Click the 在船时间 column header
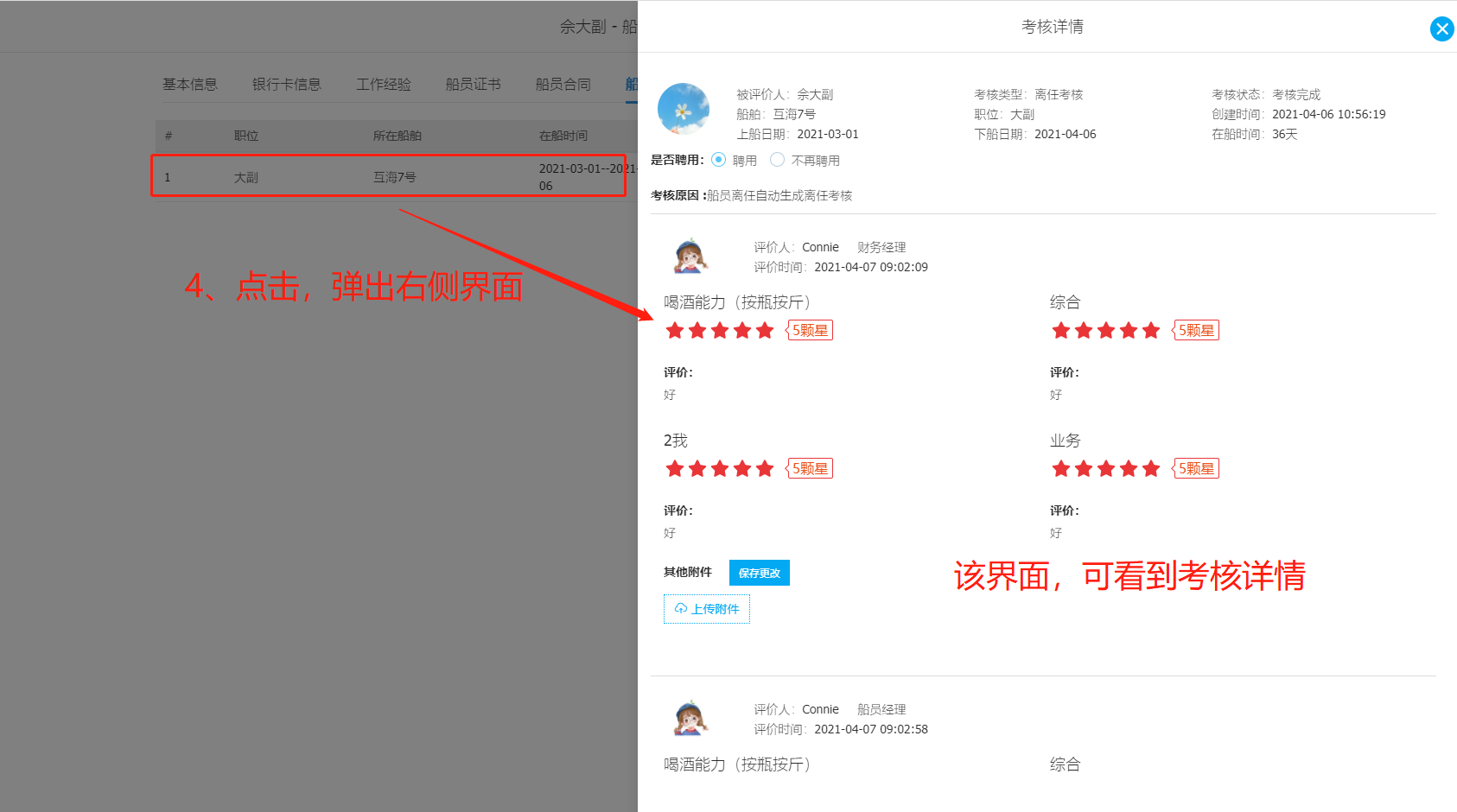Screen dimensions: 1457x812 pyautogui.click(x=563, y=136)
